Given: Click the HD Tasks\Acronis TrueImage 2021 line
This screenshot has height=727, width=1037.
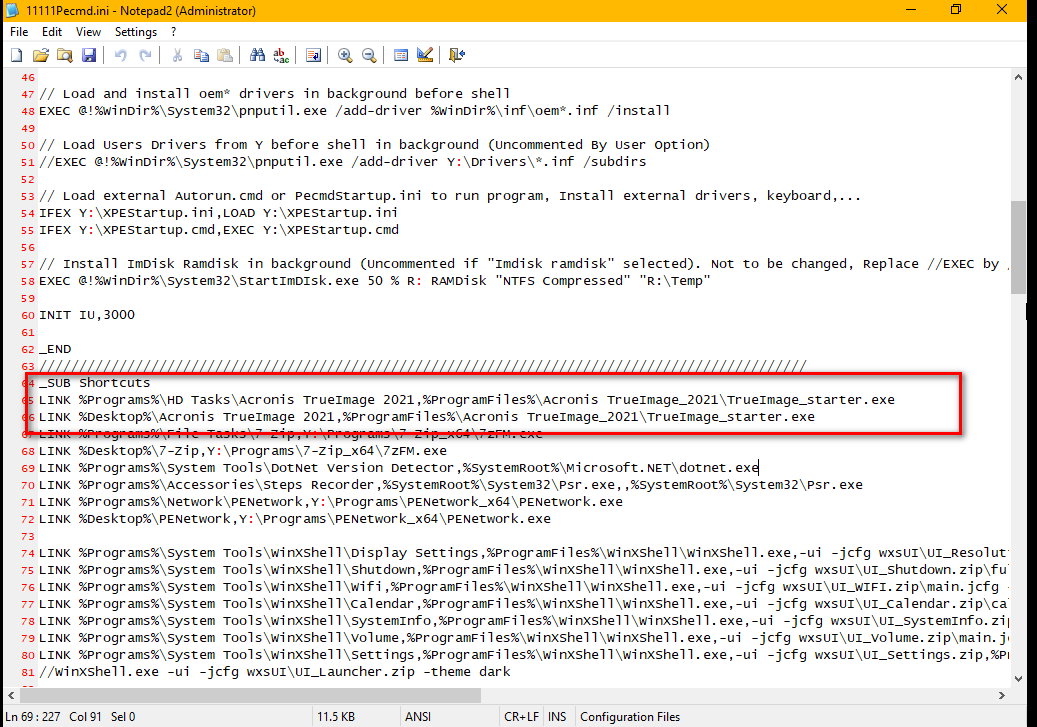Looking at the screenshot, I should coord(467,400).
